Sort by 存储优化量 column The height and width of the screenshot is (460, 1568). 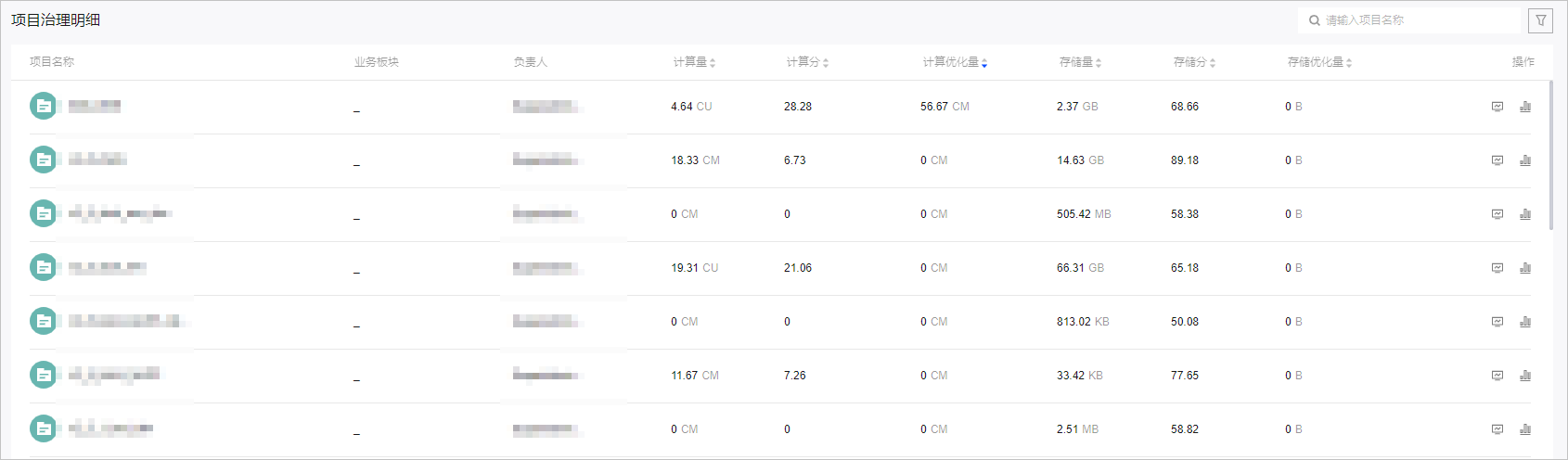pyautogui.click(x=1349, y=63)
